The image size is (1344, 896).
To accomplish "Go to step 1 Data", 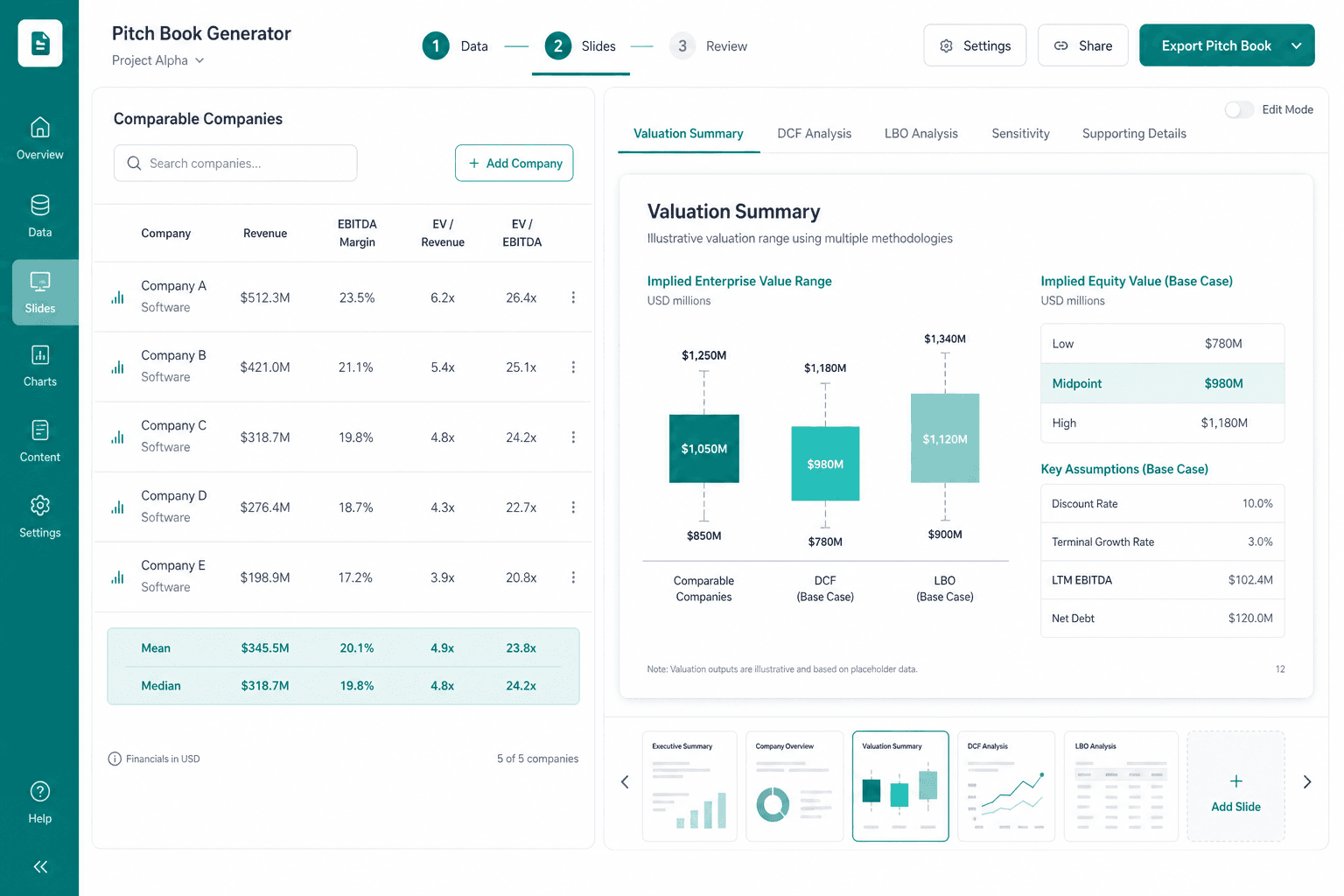I will pos(455,46).
